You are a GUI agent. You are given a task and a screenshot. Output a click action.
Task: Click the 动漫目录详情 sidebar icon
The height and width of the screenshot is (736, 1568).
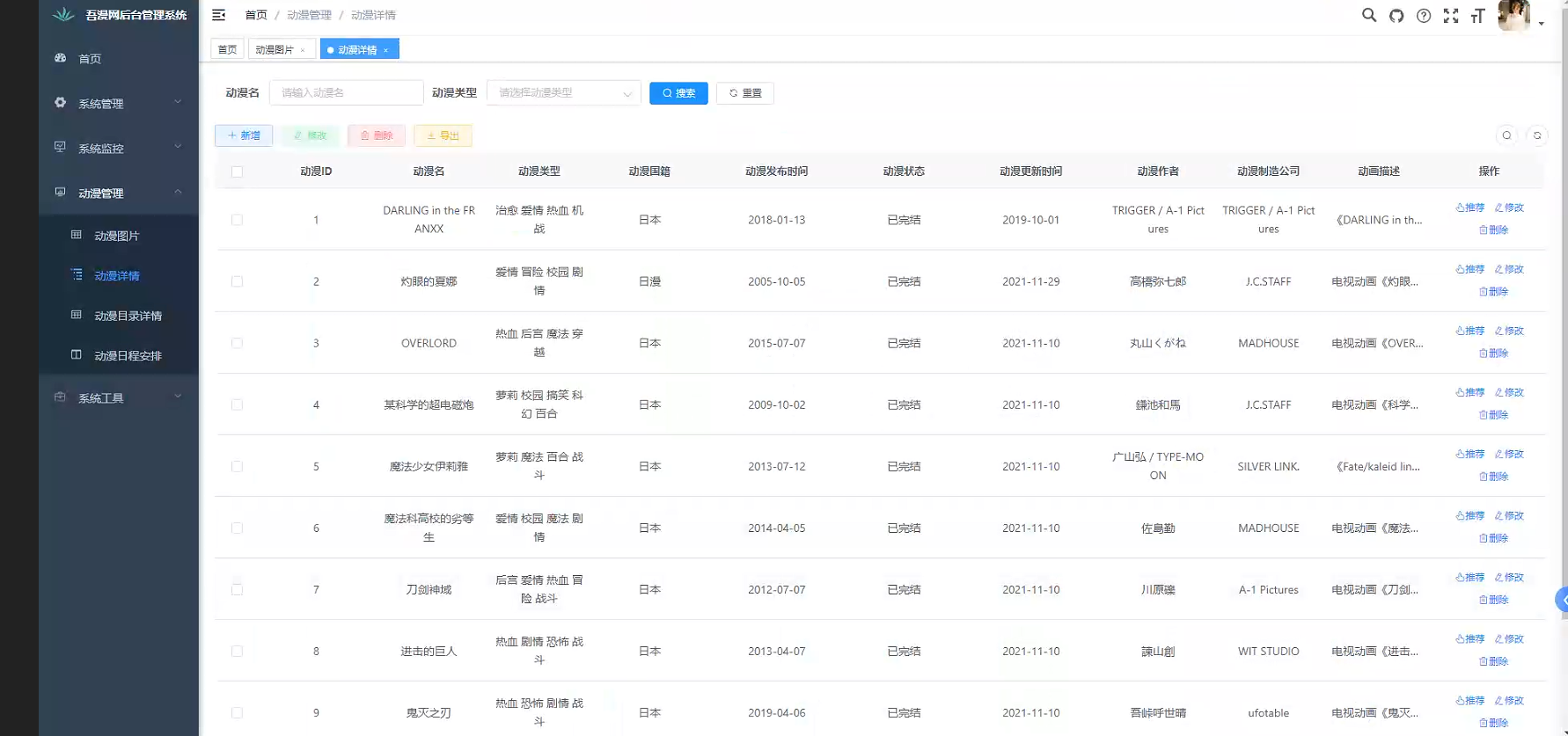[x=77, y=315]
